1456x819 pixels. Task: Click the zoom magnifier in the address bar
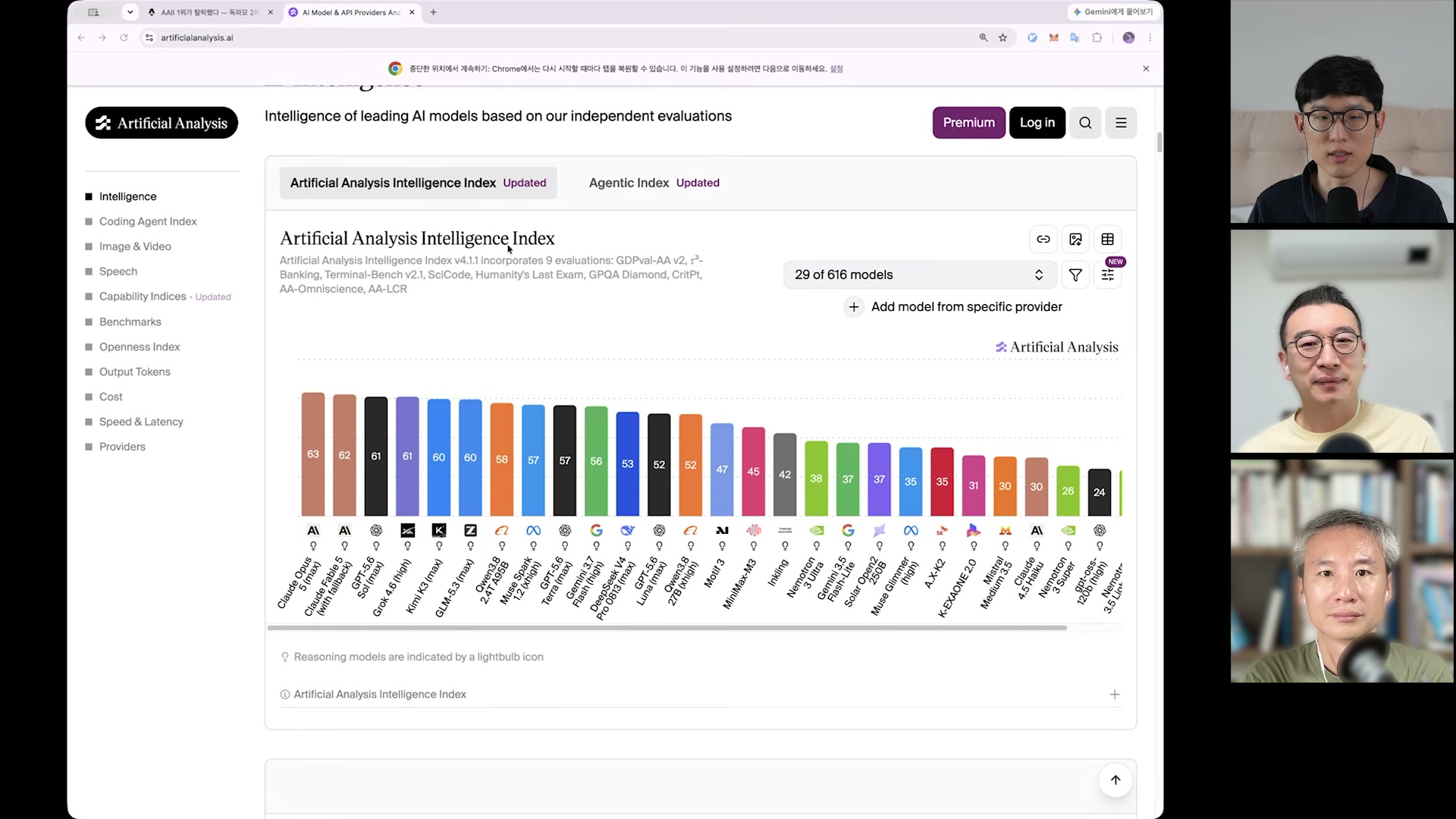click(x=984, y=38)
